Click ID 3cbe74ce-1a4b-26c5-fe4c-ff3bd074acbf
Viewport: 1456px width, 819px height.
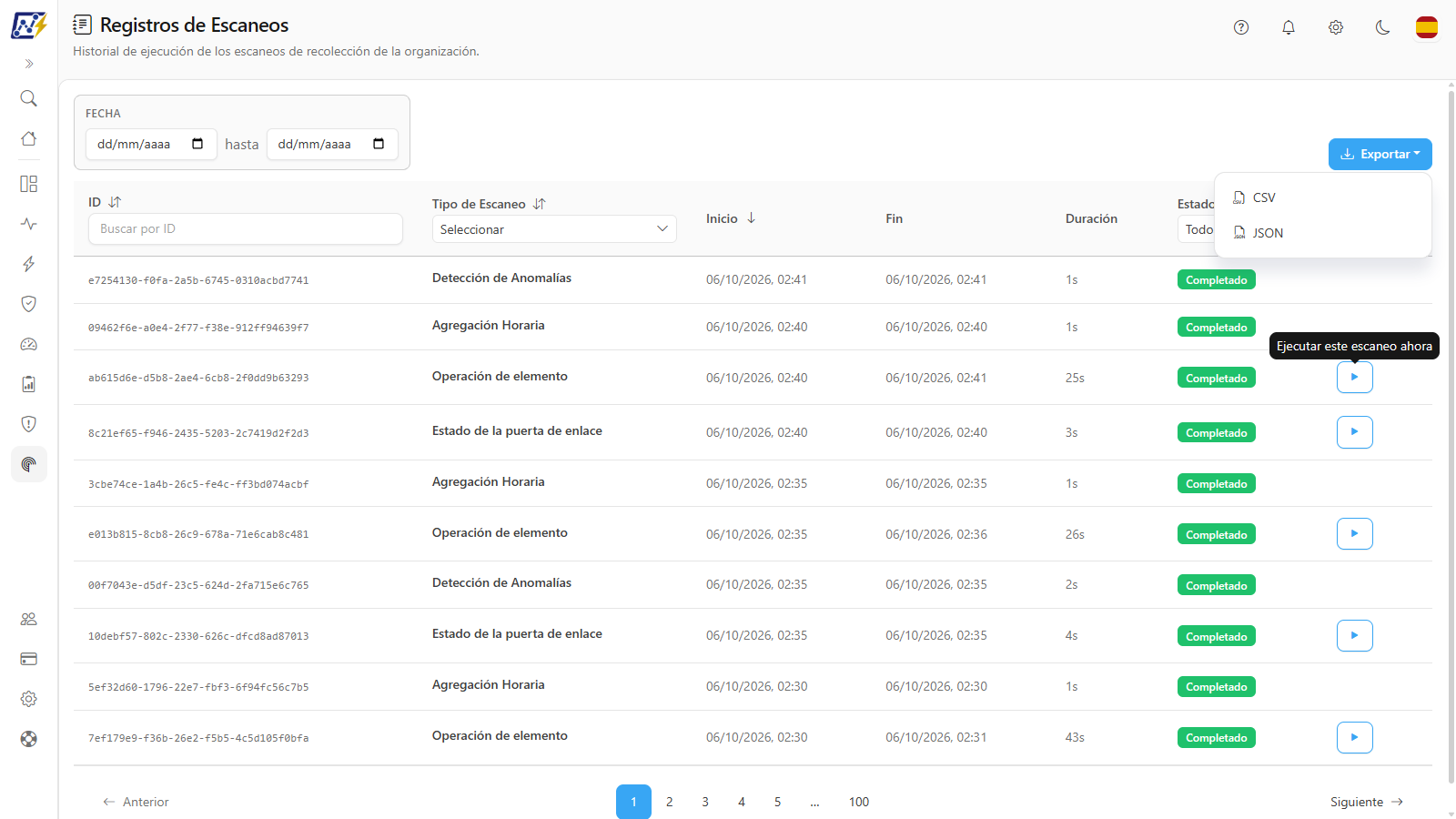pos(198,484)
